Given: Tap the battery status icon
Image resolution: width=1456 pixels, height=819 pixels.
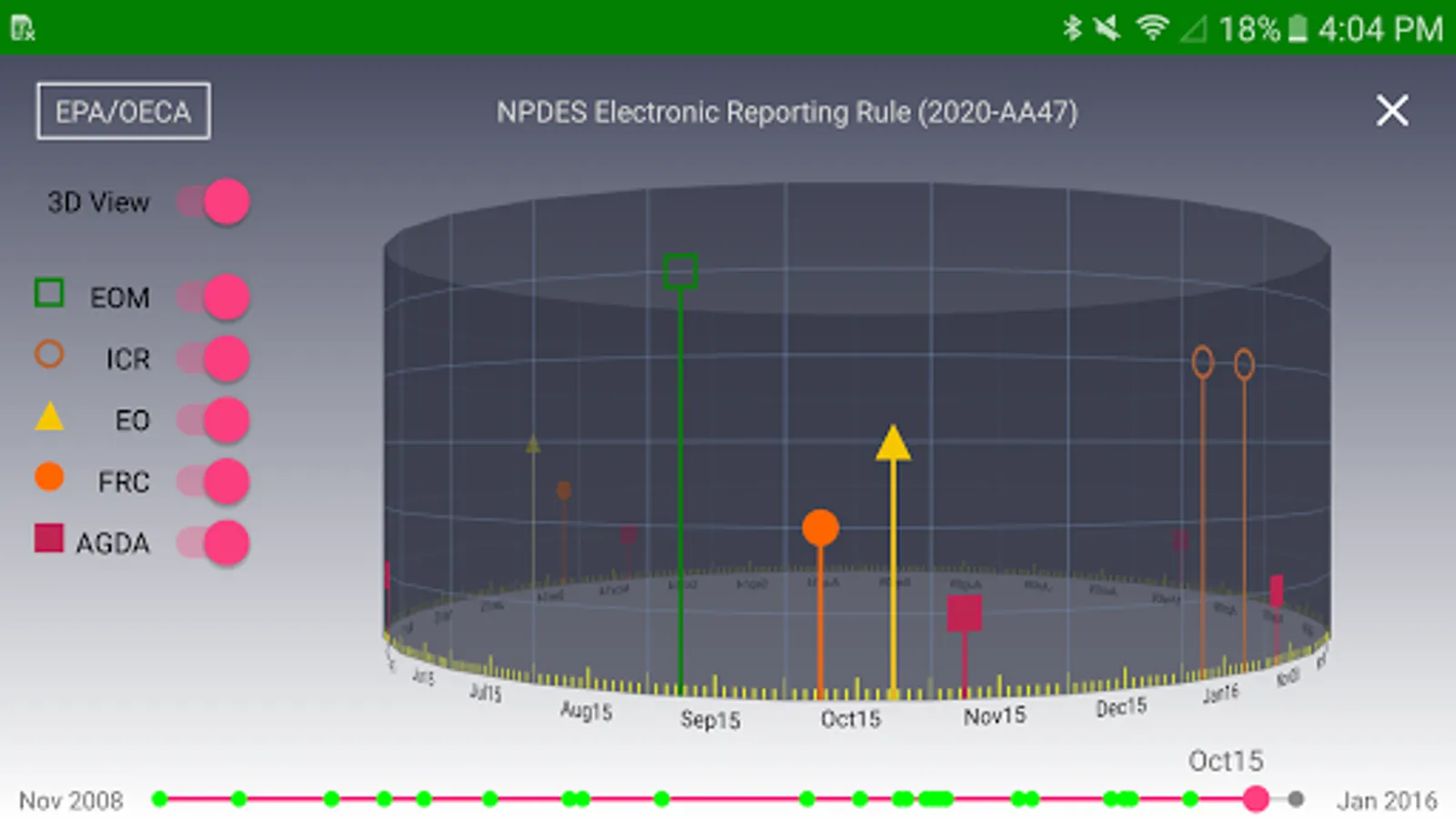Looking at the screenshot, I should coord(1299,28).
